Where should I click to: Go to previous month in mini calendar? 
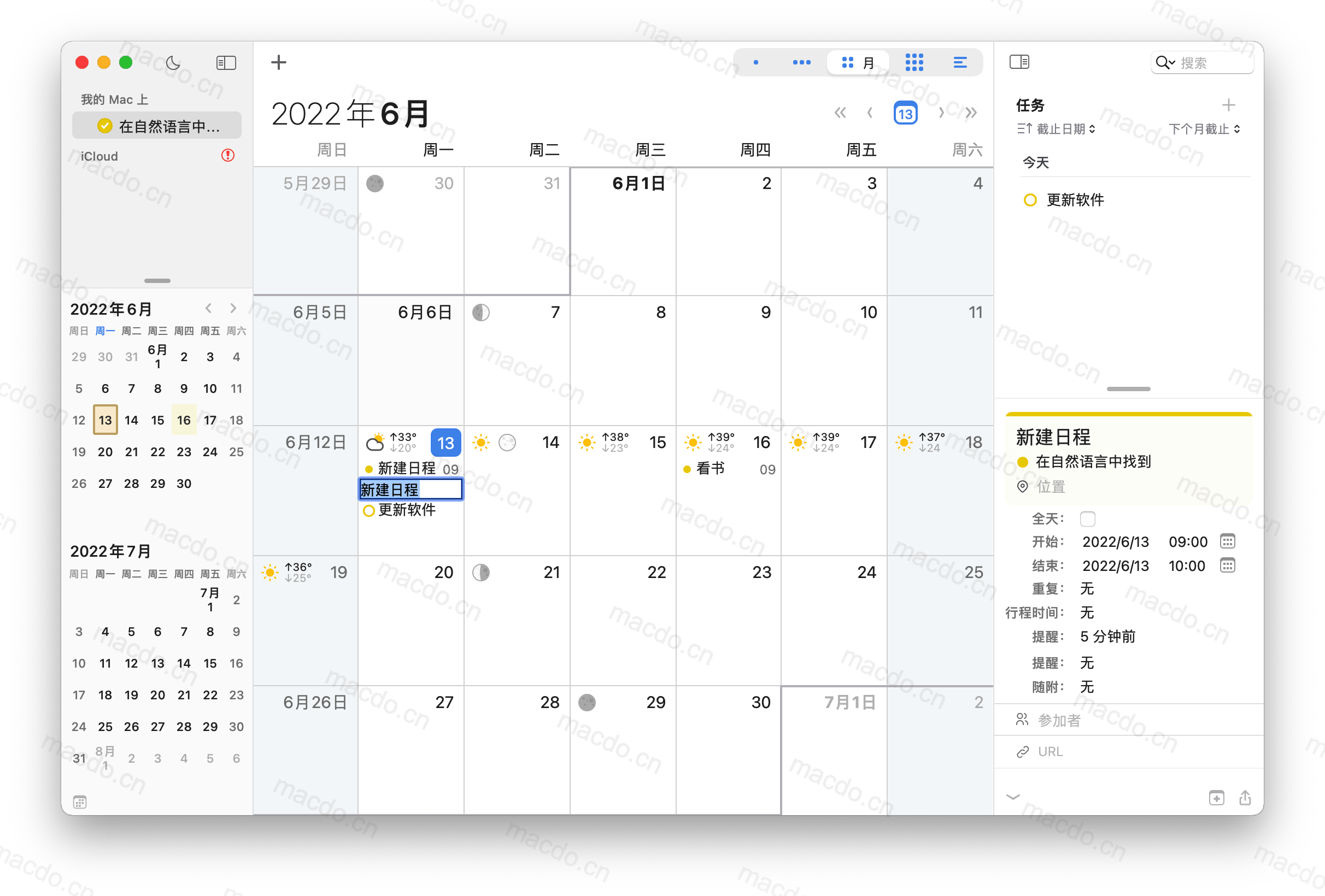point(209,308)
